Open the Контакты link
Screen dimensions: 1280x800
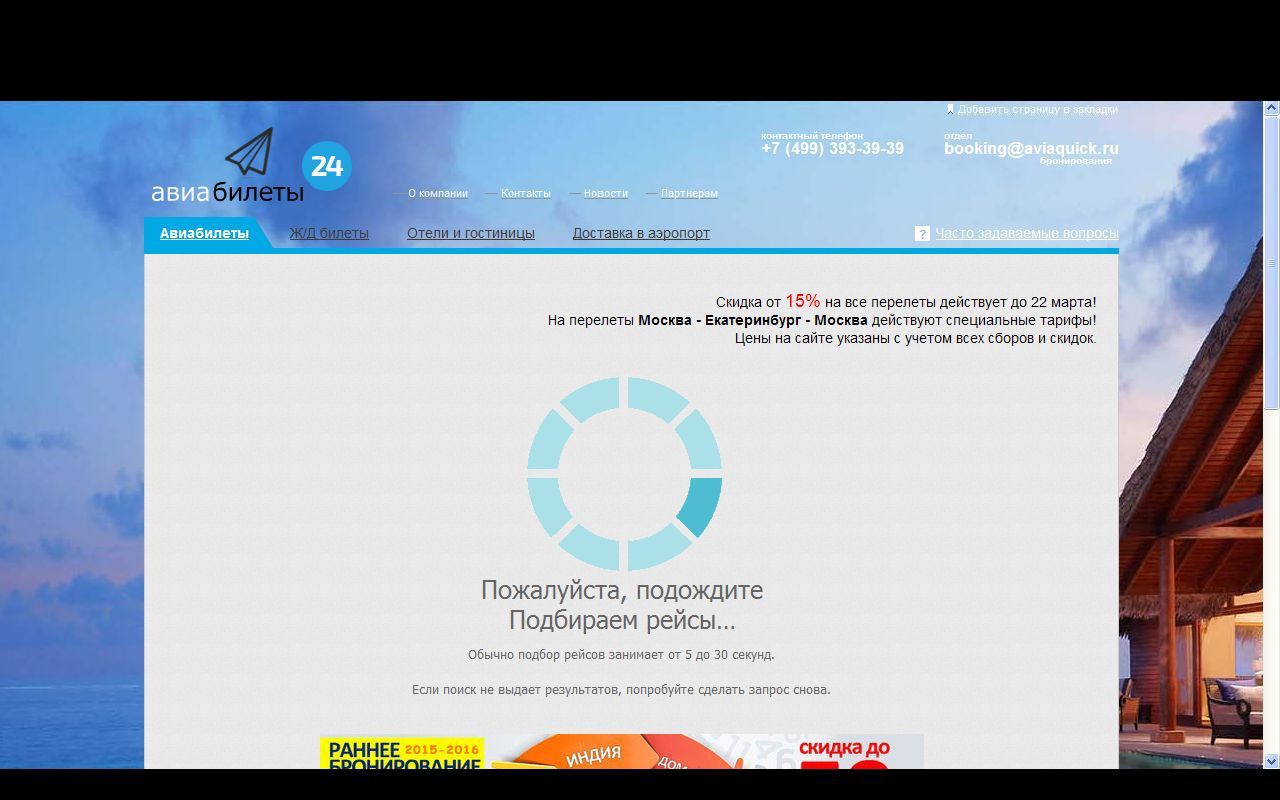(526, 193)
